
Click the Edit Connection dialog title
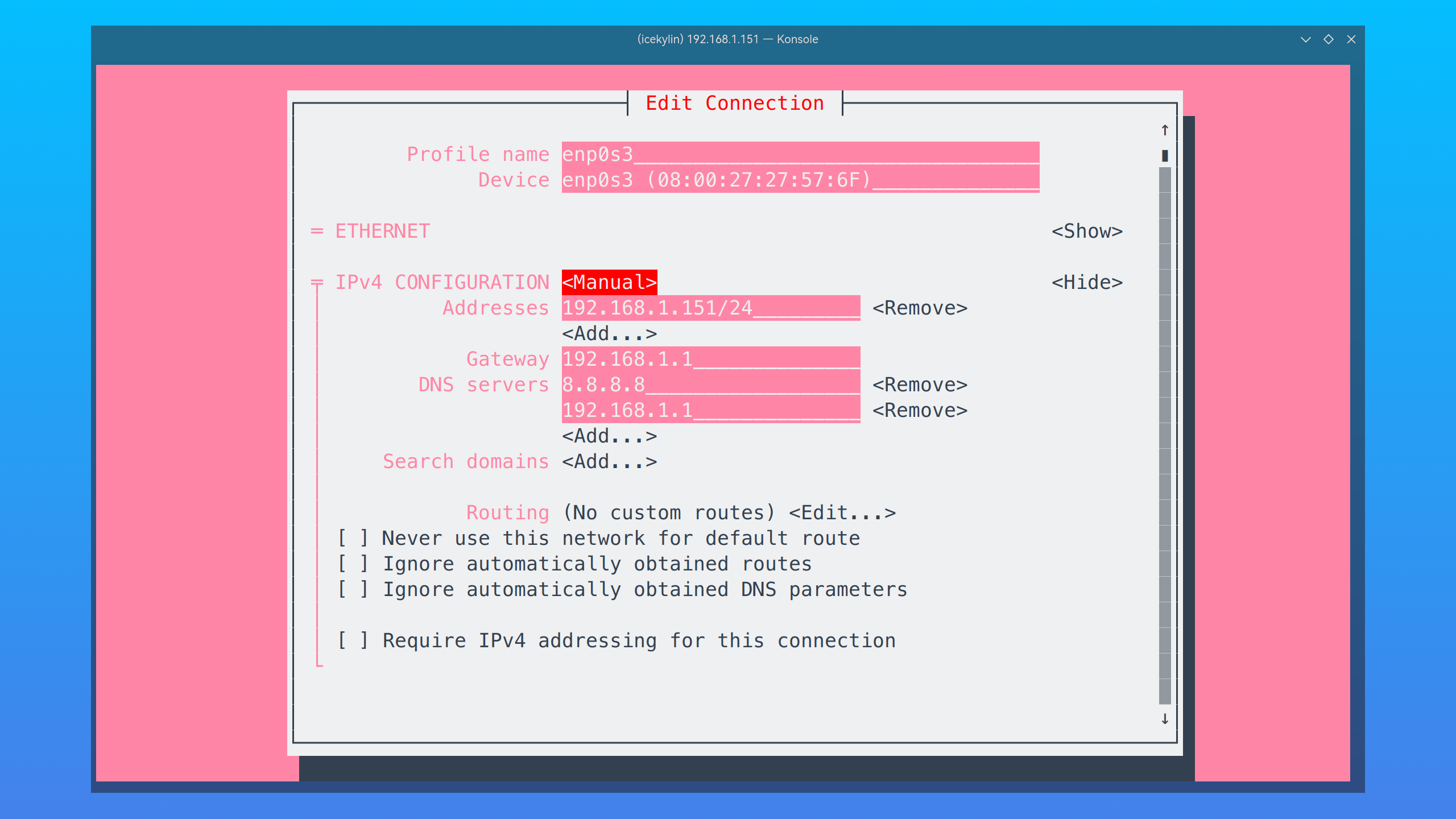pyautogui.click(x=735, y=103)
